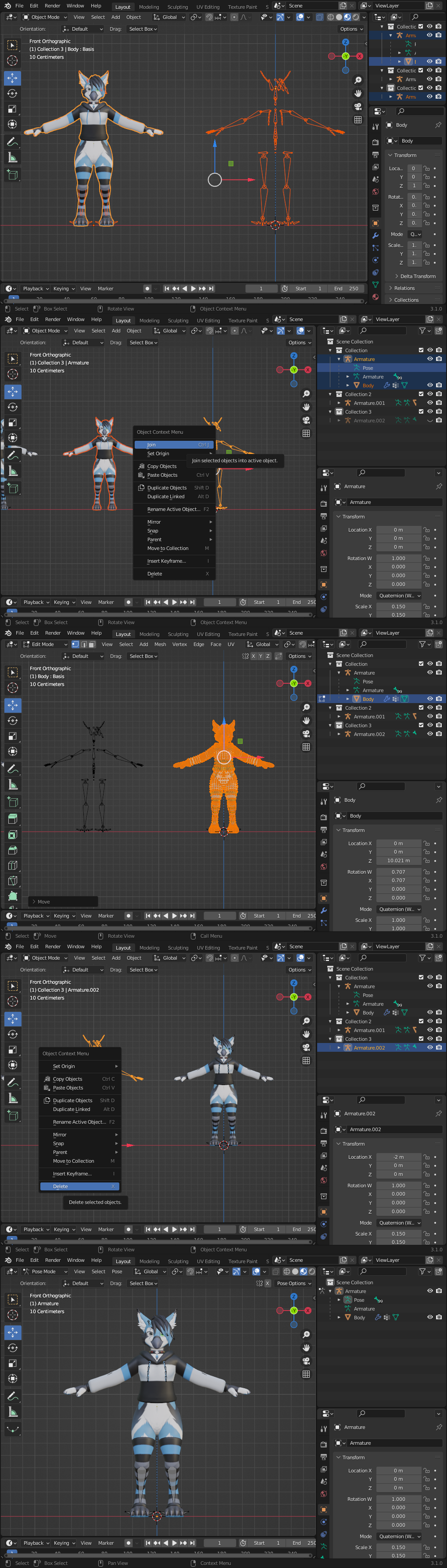Select Scale tool in Body:Basis Object Mode window
447x1568 pixels.
pyautogui.click(x=12, y=109)
